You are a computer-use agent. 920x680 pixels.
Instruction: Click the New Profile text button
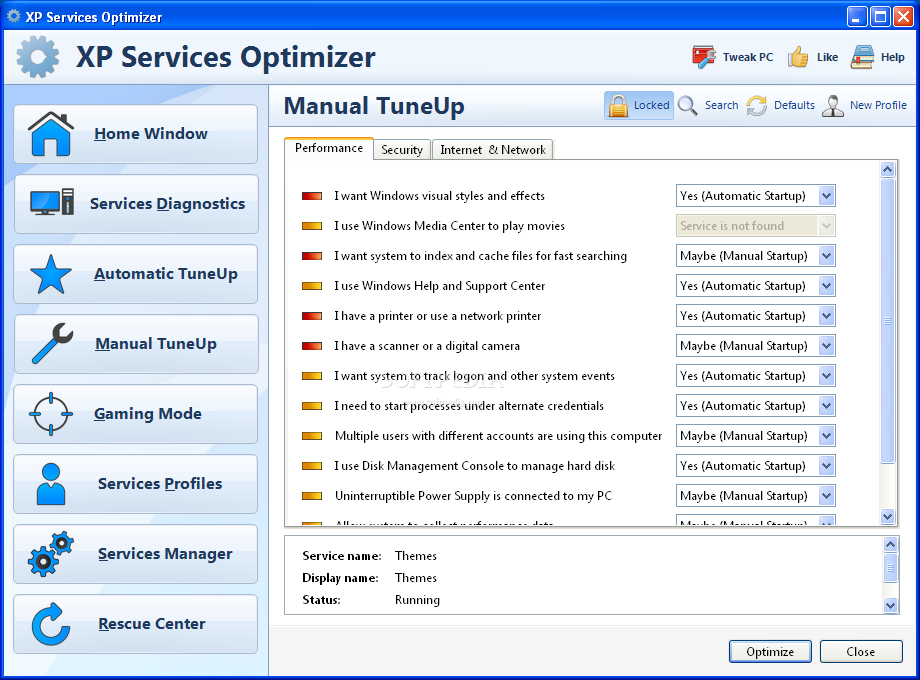point(878,105)
